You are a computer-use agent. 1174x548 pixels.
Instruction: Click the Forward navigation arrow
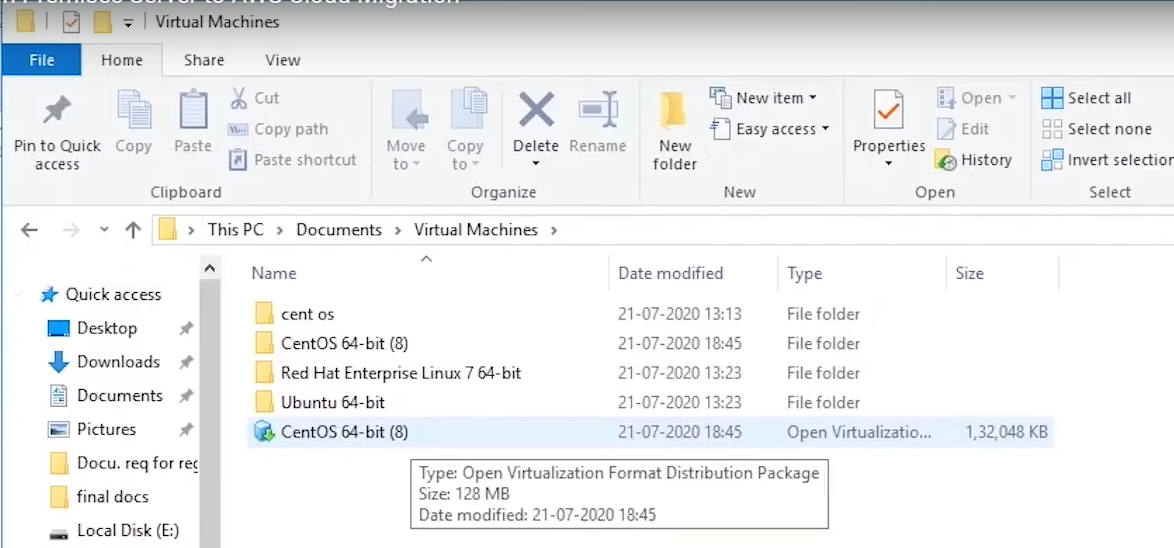71,230
